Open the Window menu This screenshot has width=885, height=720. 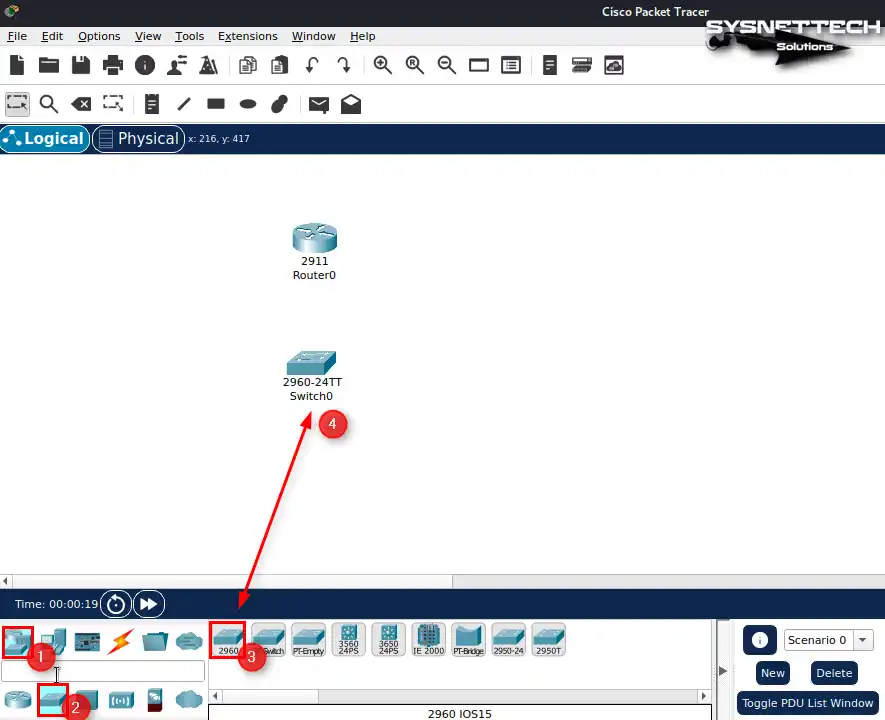click(313, 36)
